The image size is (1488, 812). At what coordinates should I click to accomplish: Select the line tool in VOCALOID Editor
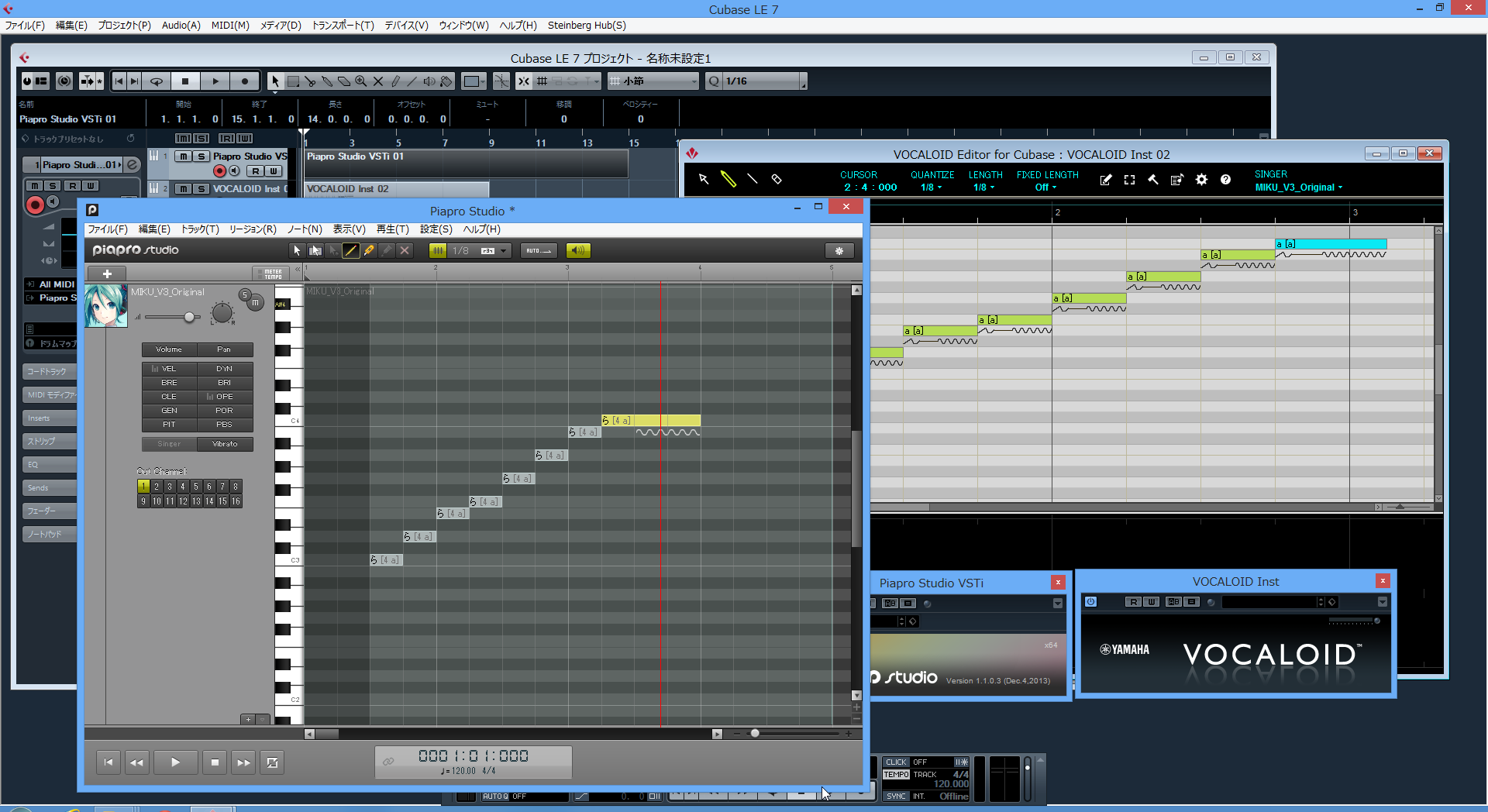coord(752,179)
